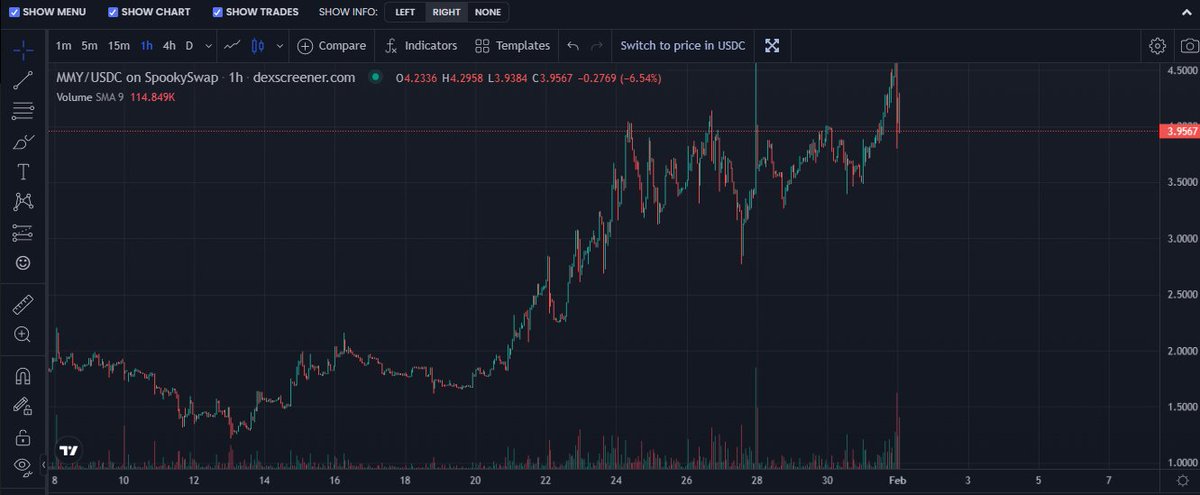Select the D daily timeframe
This screenshot has height=495, width=1200.
(x=189, y=45)
